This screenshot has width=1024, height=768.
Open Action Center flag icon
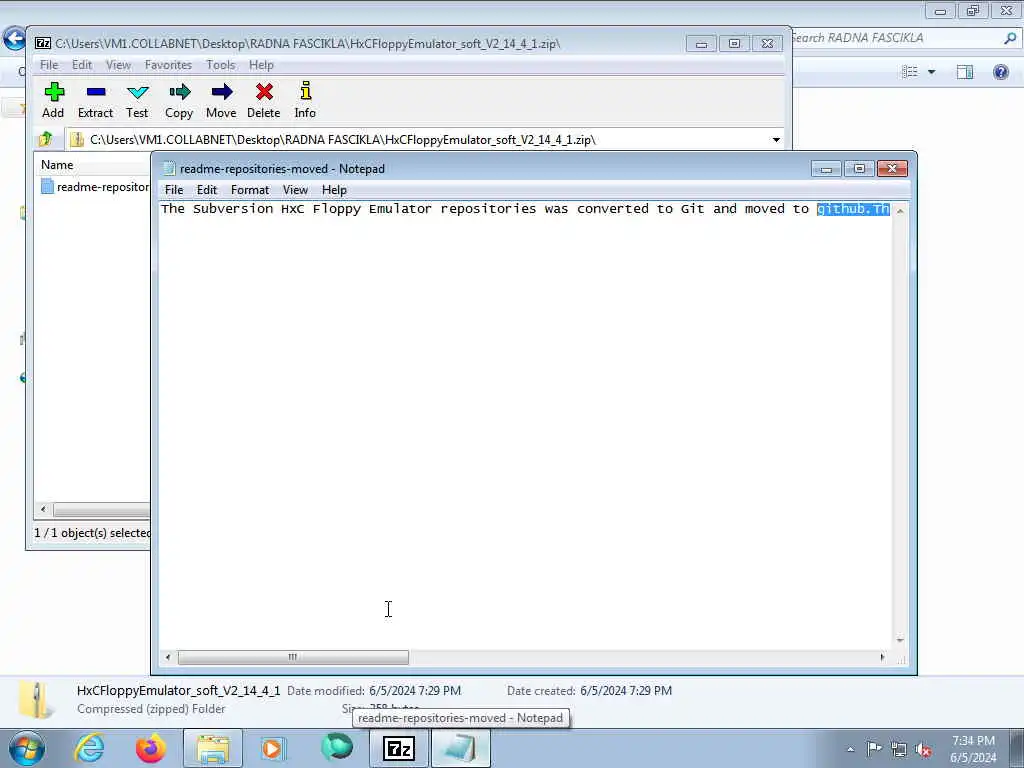[874, 749]
